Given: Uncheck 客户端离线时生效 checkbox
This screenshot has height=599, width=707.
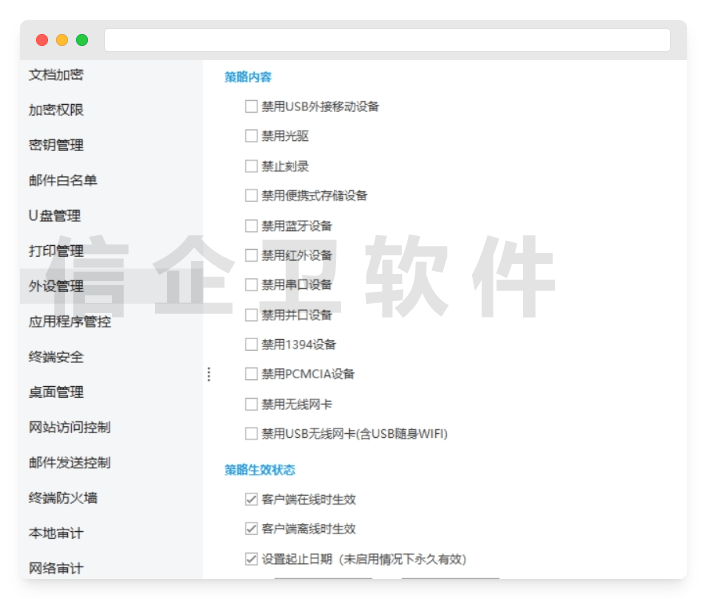Looking at the screenshot, I should click(251, 529).
